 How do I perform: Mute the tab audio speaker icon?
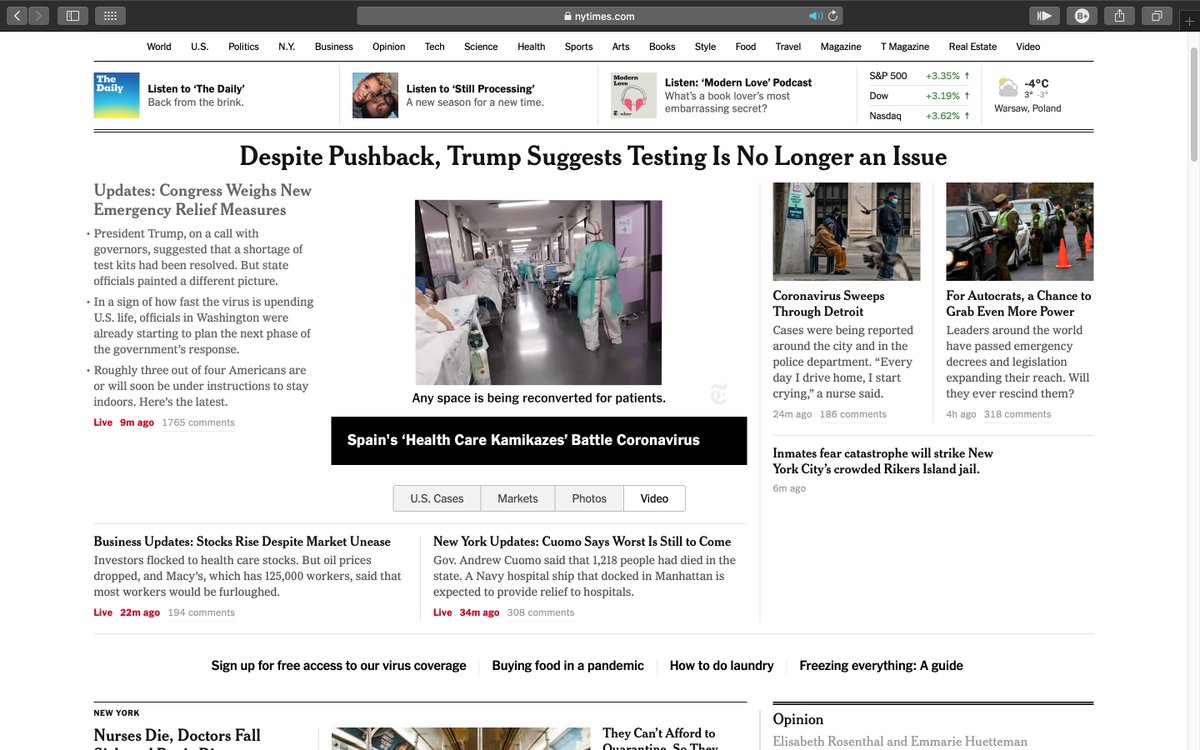(815, 16)
